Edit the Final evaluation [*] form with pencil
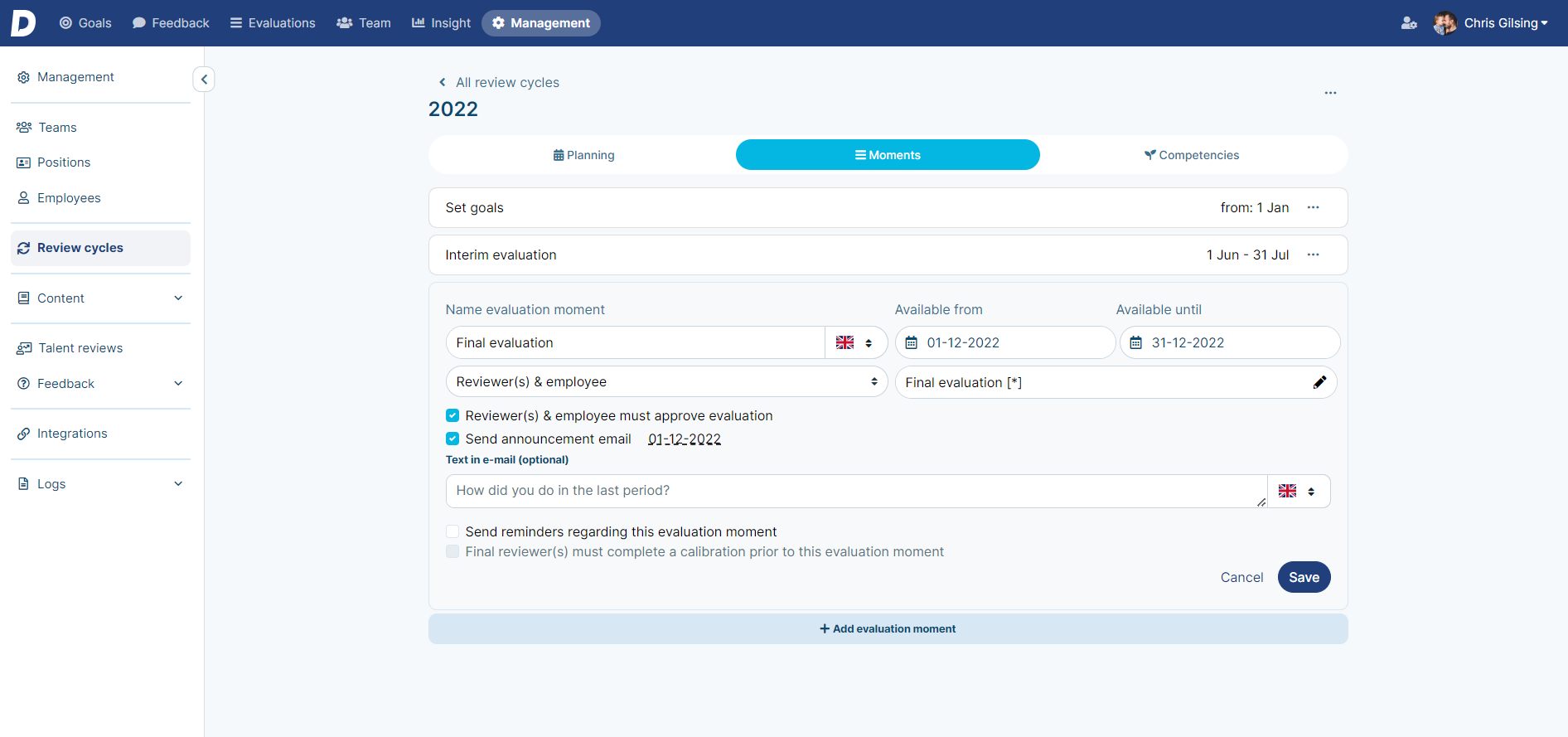This screenshot has height=737, width=1568. [1320, 382]
